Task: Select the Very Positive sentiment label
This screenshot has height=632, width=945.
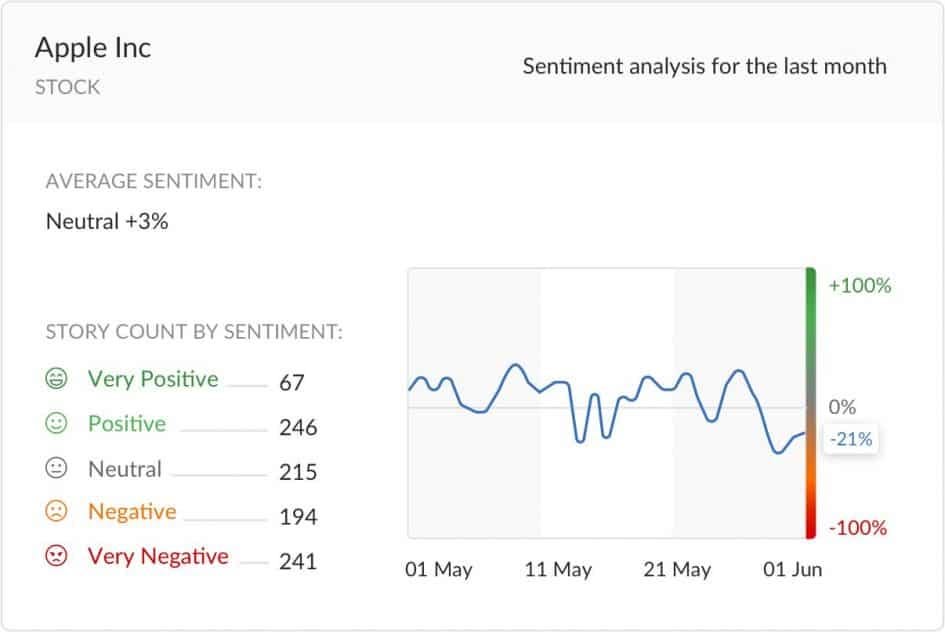Action: pyautogui.click(x=153, y=379)
